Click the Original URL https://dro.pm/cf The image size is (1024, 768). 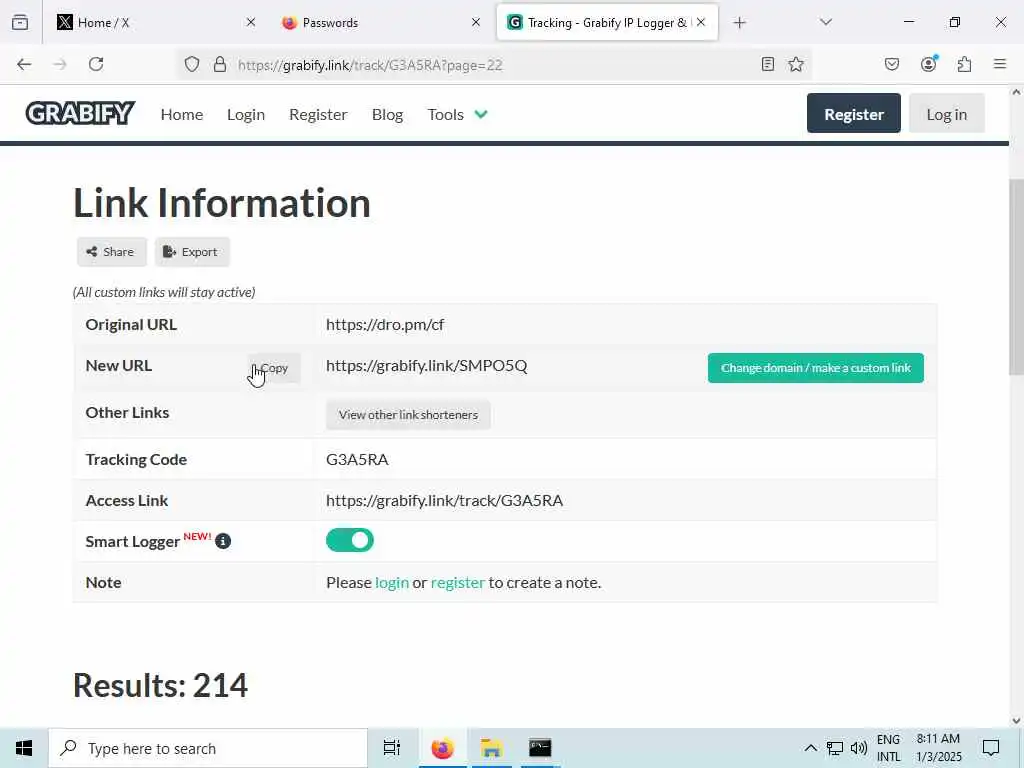click(385, 325)
